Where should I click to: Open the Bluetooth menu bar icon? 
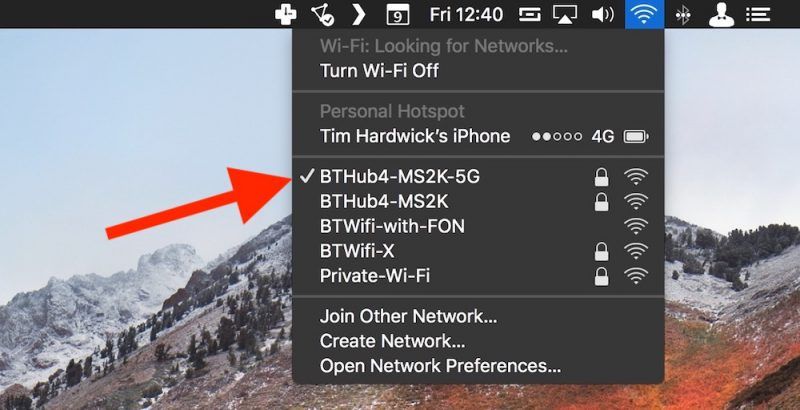[x=683, y=14]
